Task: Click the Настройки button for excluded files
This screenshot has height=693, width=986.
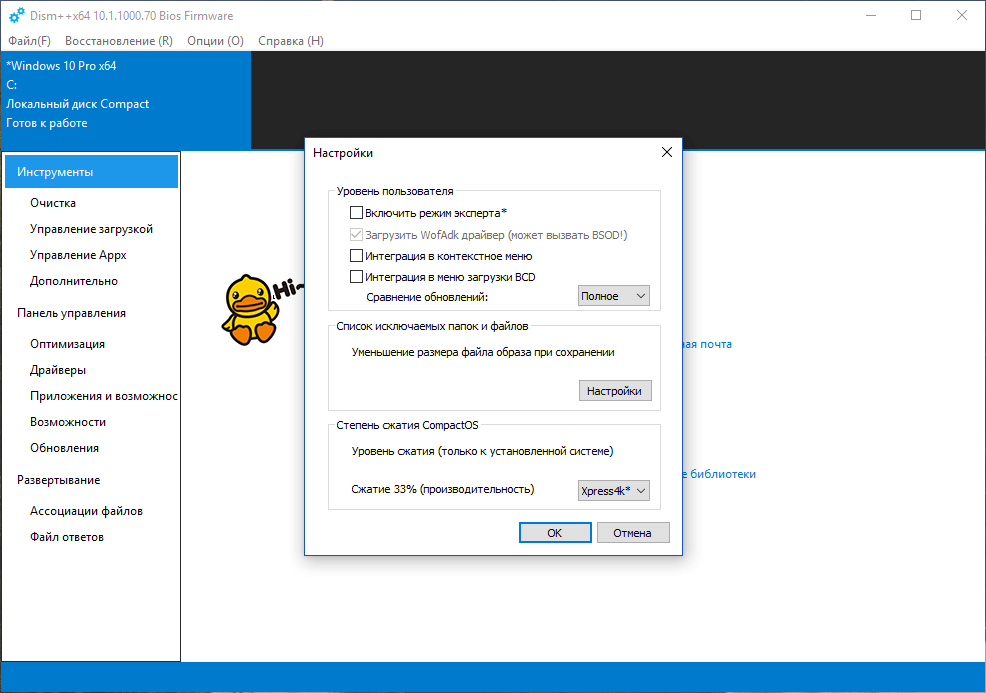Action: point(615,391)
